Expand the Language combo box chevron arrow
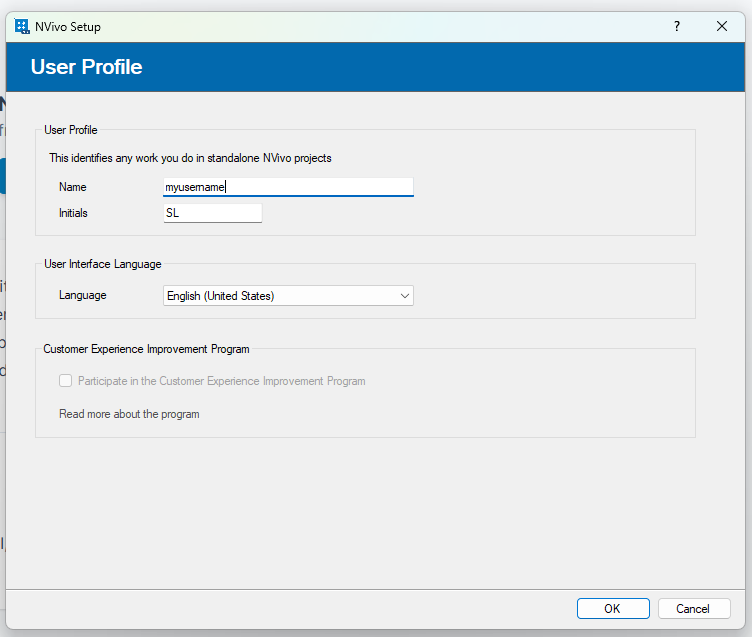This screenshot has width=752, height=637. [x=404, y=296]
